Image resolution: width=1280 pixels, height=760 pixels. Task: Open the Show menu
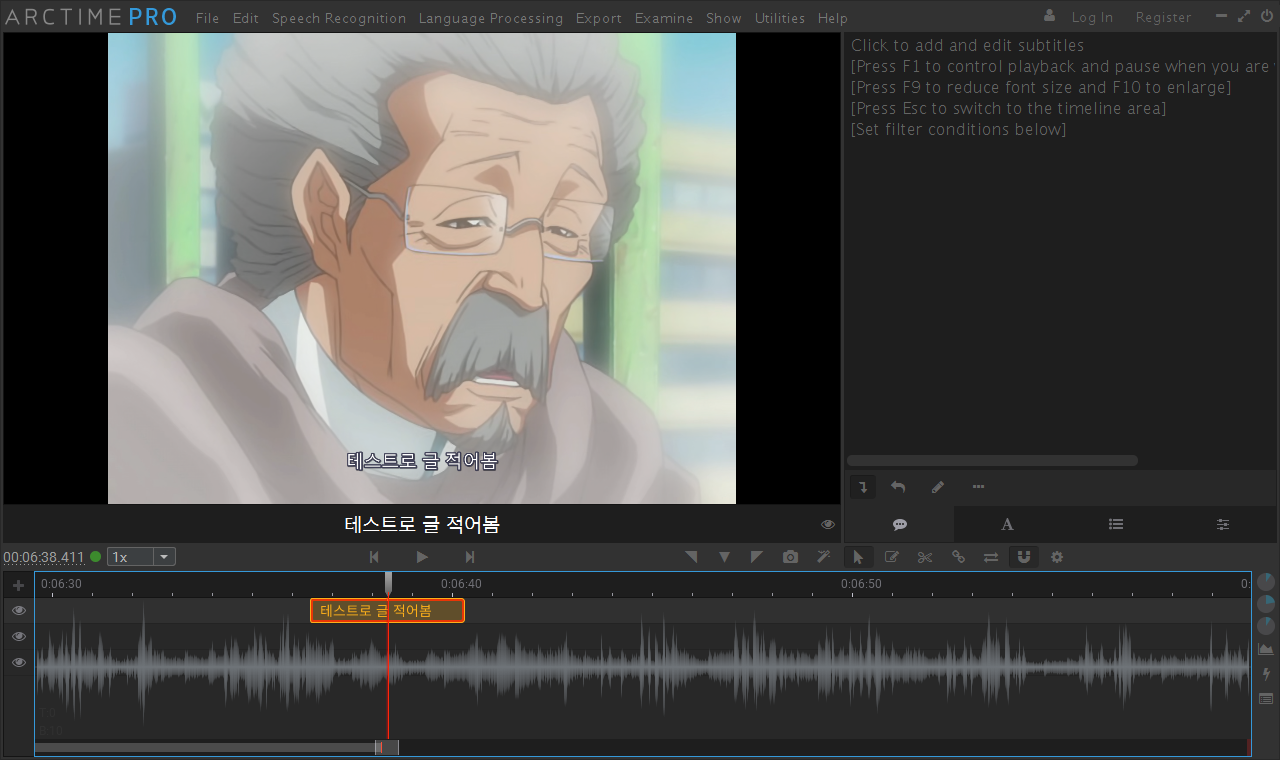coord(724,18)
